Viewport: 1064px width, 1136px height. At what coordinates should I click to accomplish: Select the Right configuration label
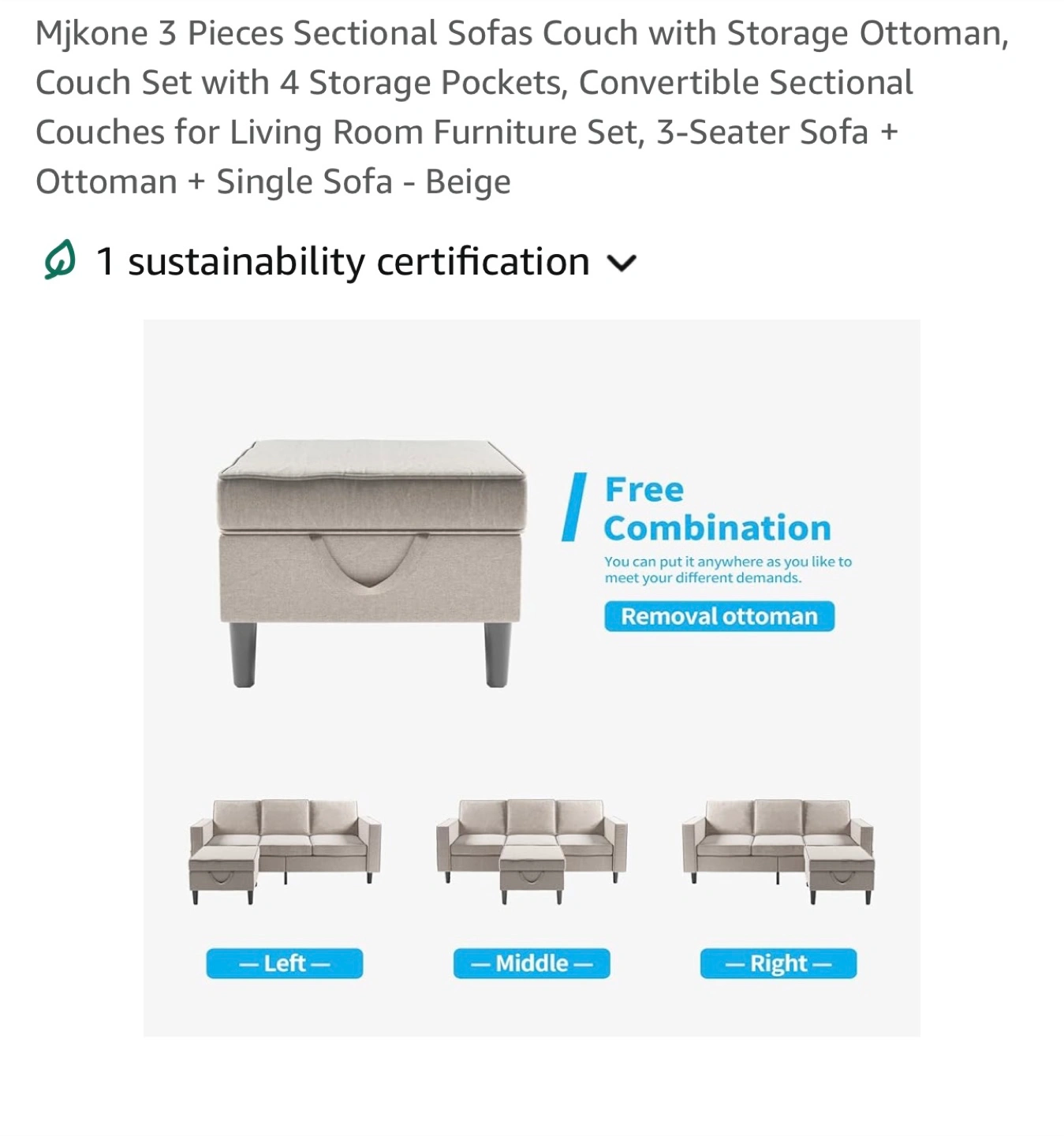[778, 963]
